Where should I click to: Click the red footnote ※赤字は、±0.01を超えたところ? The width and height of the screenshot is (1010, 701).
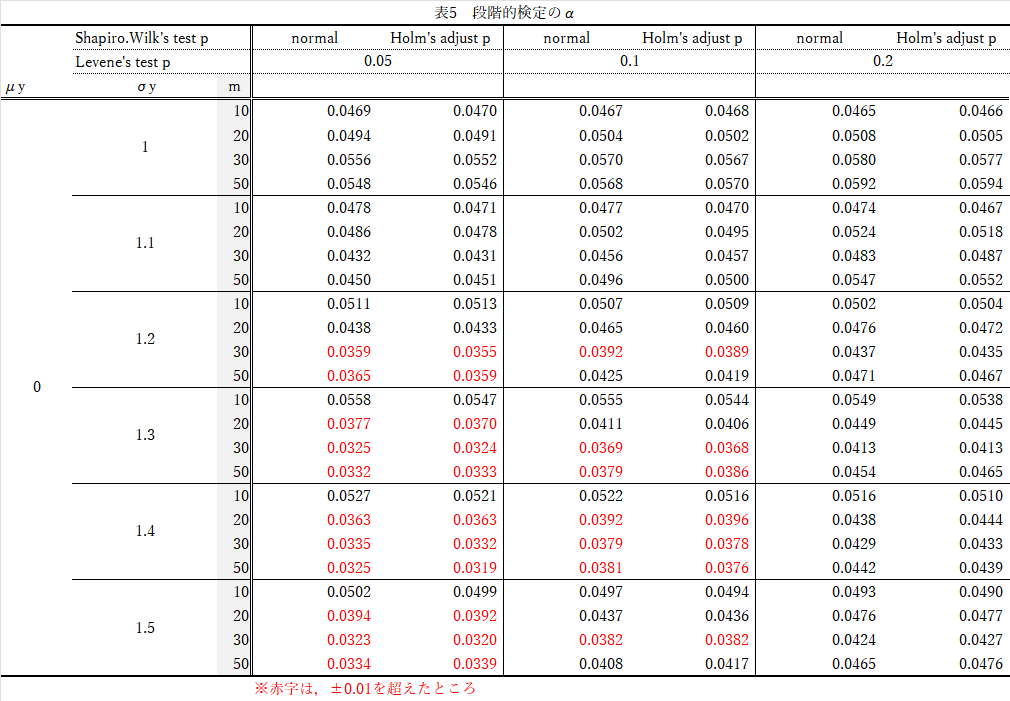click(x=365, y=688)
